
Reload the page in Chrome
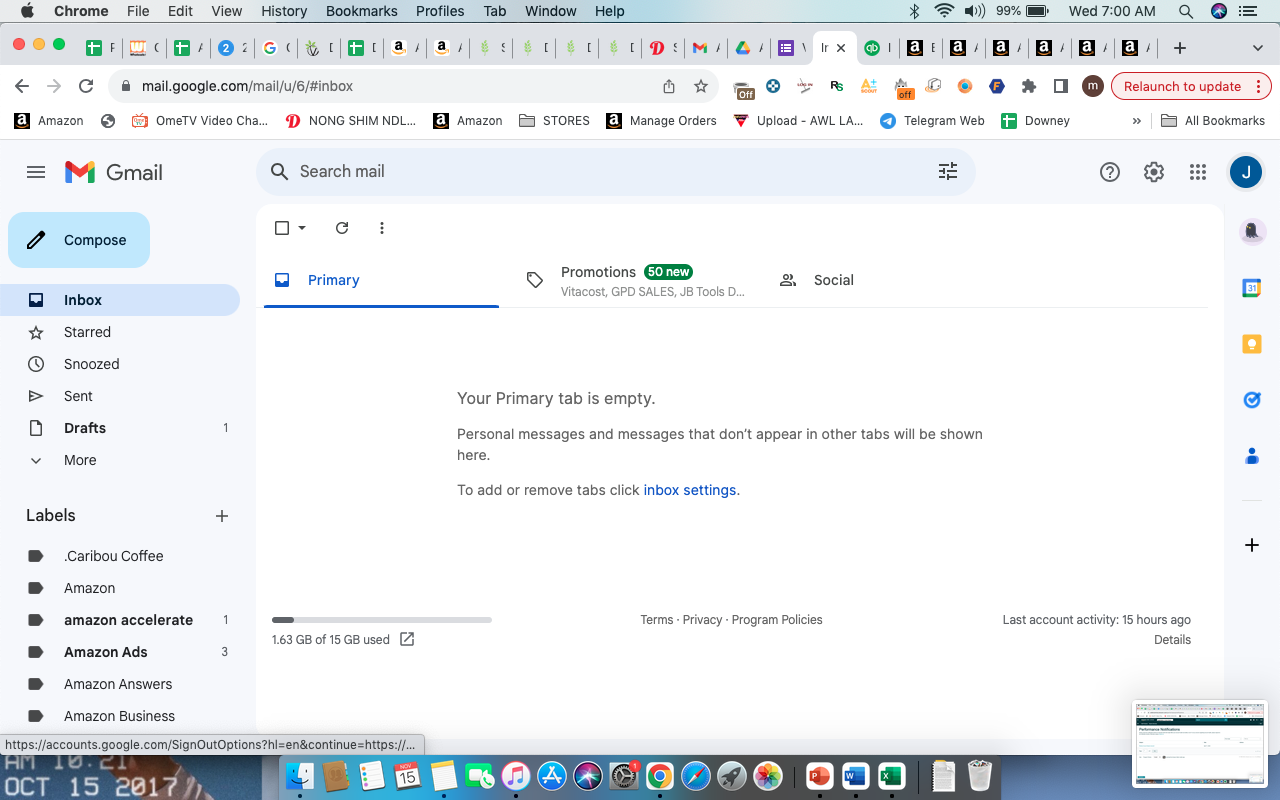click(86, 86)
